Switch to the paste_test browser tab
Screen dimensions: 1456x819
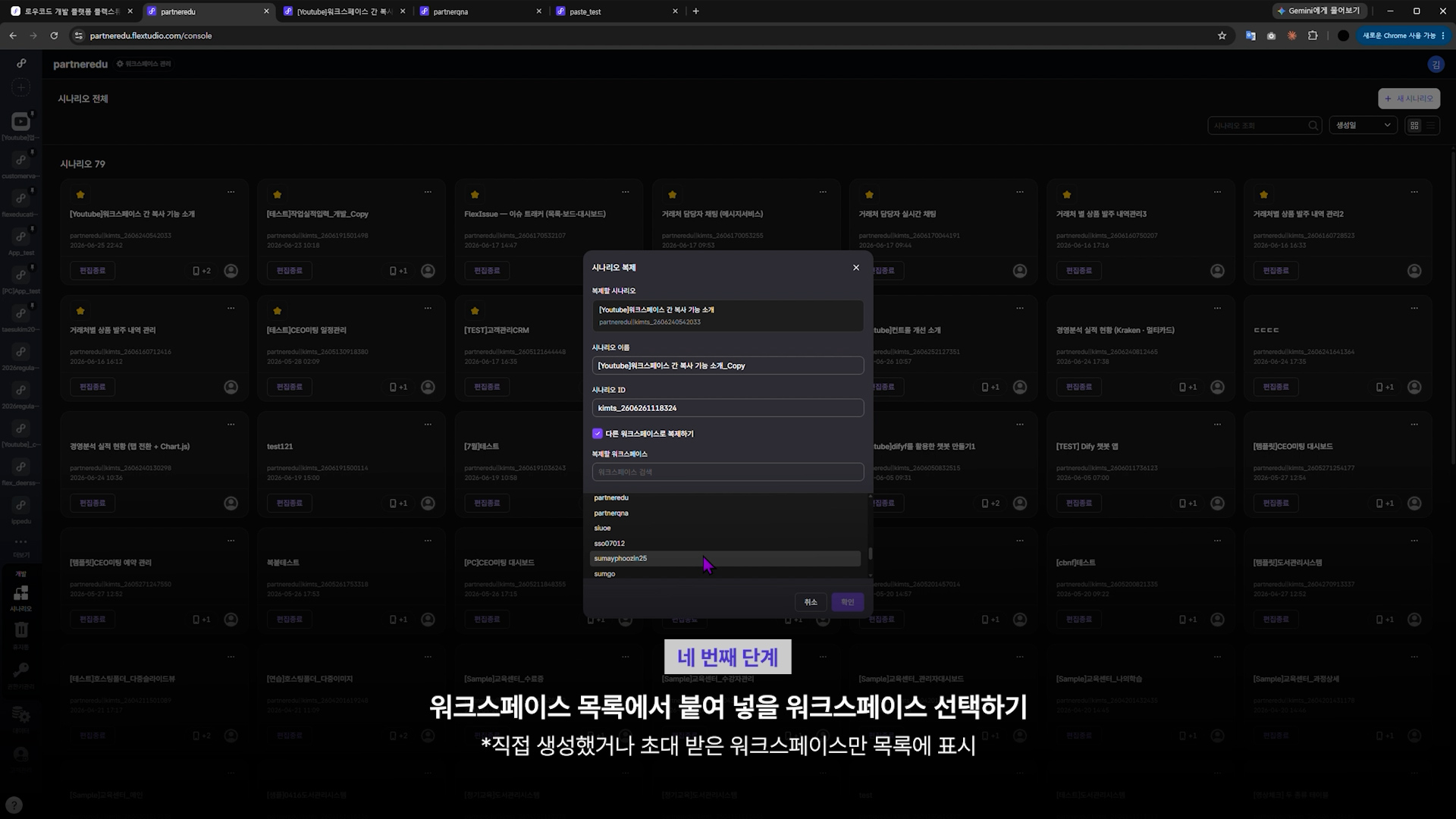coord(615,11)
